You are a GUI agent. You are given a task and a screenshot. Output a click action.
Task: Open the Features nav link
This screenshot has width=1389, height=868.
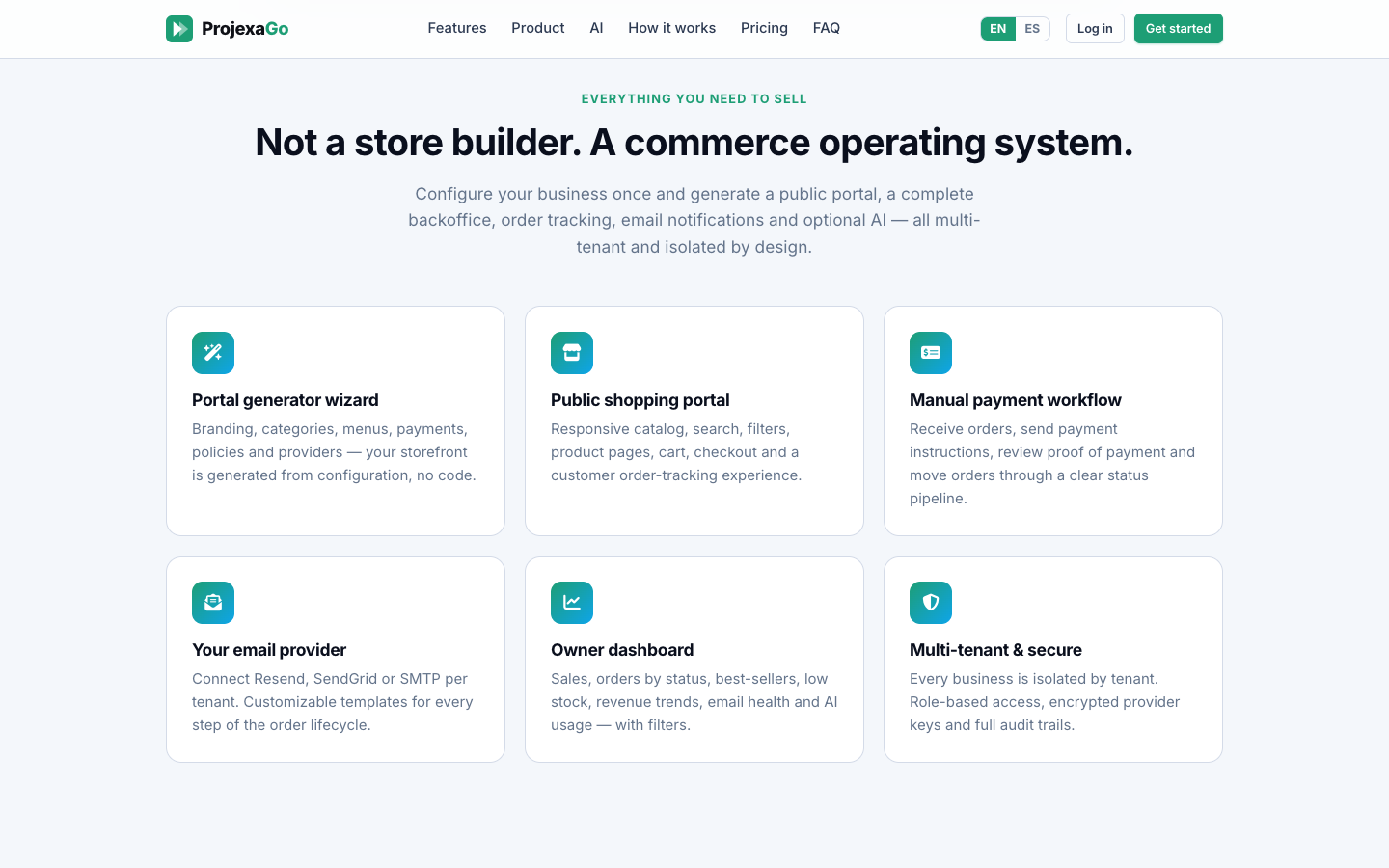[x=457, y=28]
